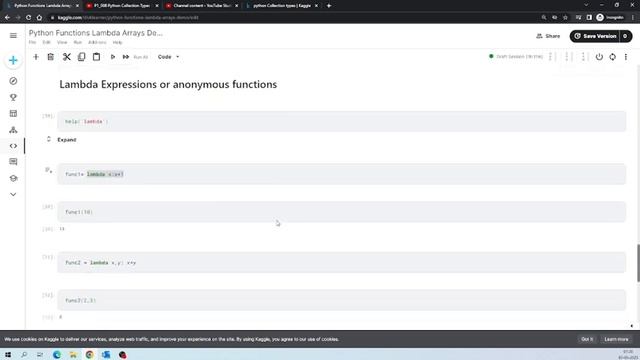
Task: Click the restart session refresh icon
Action: pos(613,57)
